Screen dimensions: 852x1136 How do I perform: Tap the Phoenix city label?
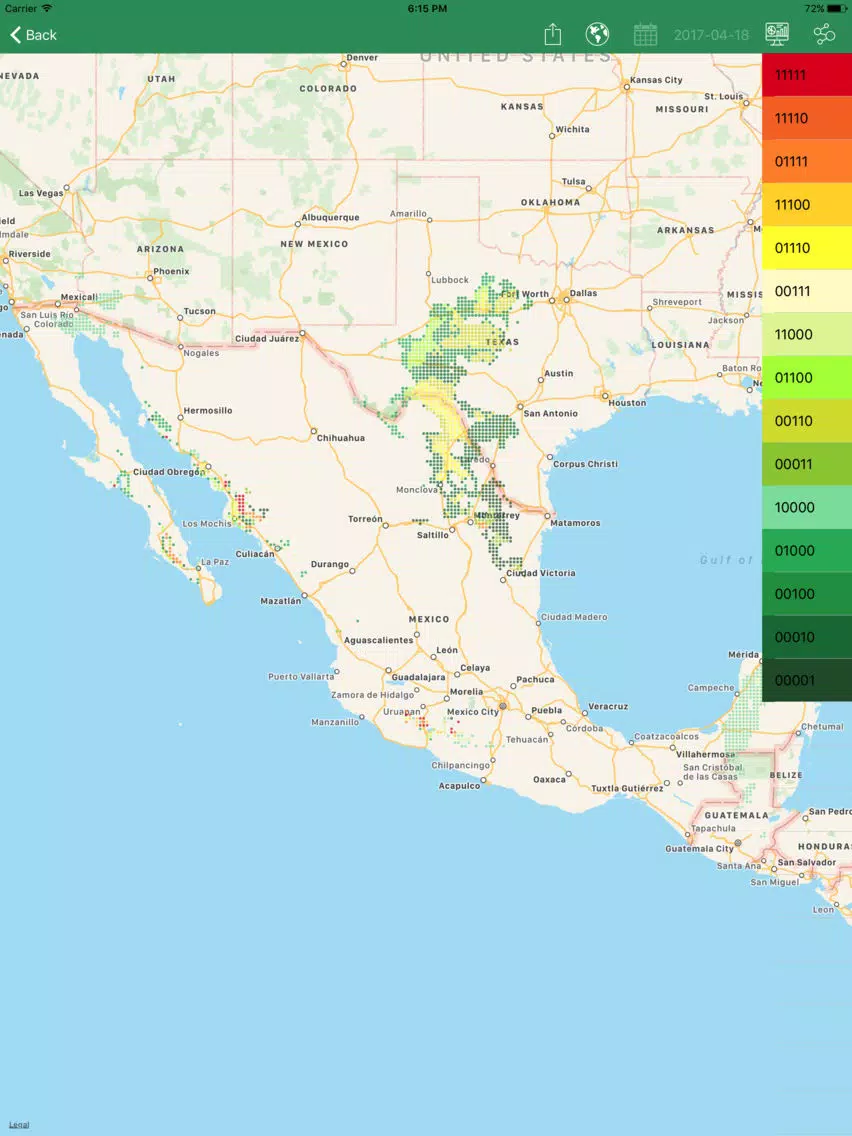click(x=172, y=271)
